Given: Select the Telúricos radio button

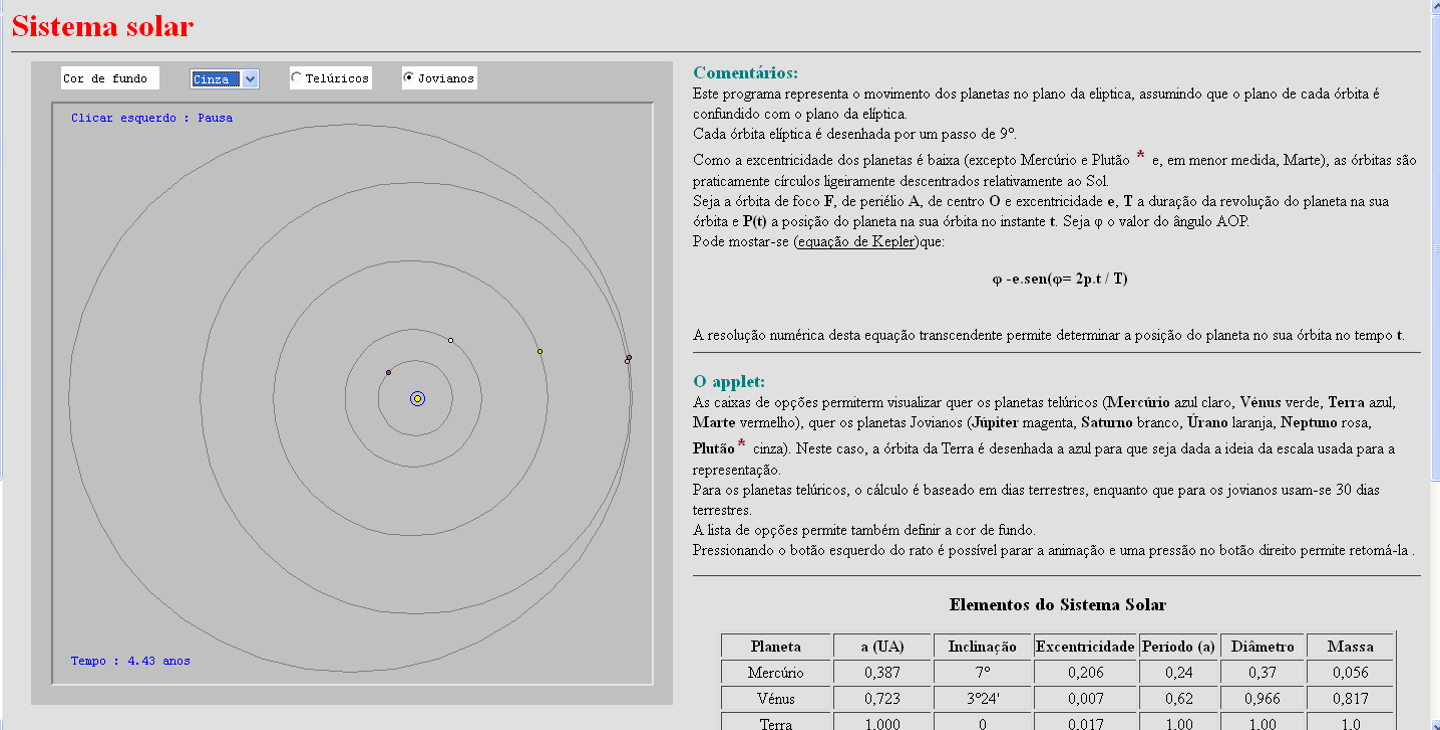Looking at the screenshot, I should (296, 78).
